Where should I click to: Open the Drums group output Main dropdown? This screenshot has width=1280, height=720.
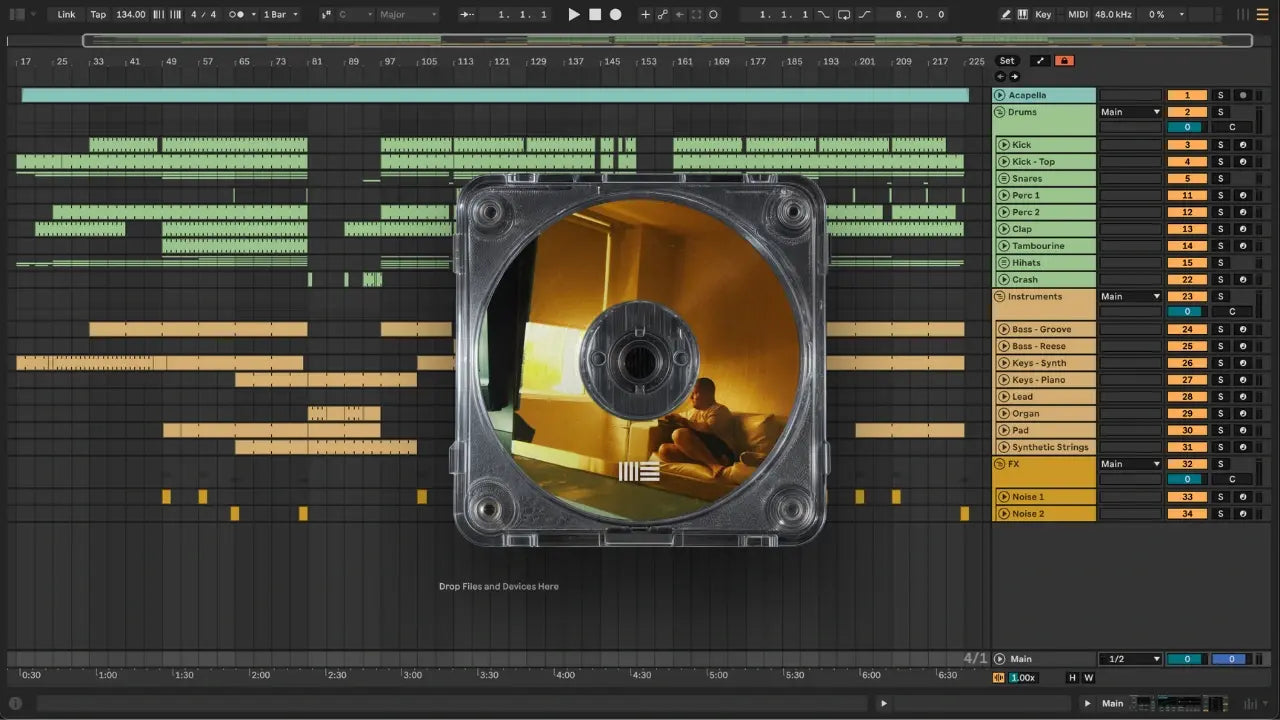tap(1130, 112)
